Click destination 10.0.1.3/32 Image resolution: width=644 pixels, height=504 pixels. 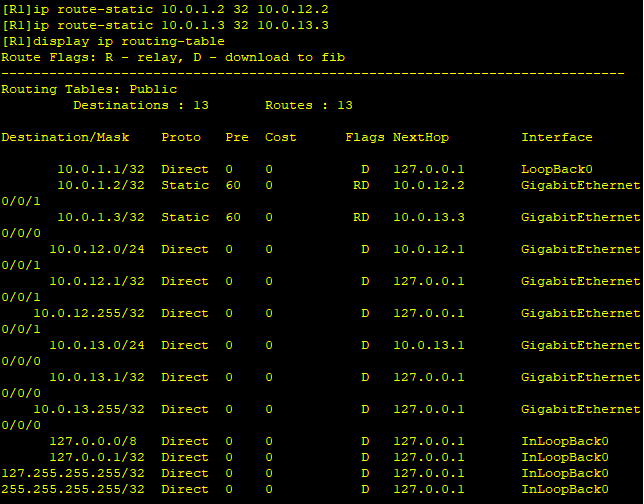(x=101, y=217)
